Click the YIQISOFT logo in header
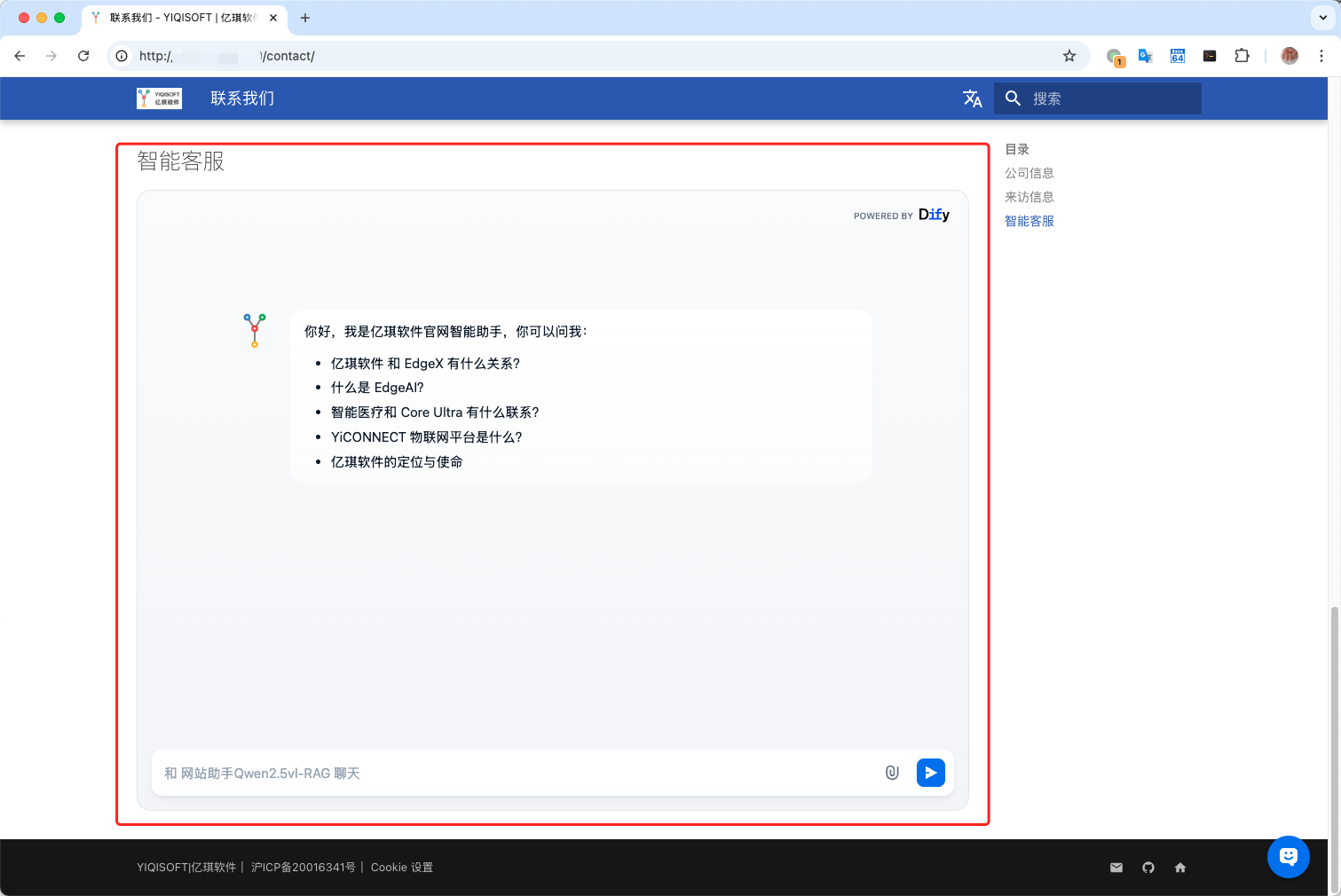The height and width of the screenshot is (896, 1341). [159, 98]
